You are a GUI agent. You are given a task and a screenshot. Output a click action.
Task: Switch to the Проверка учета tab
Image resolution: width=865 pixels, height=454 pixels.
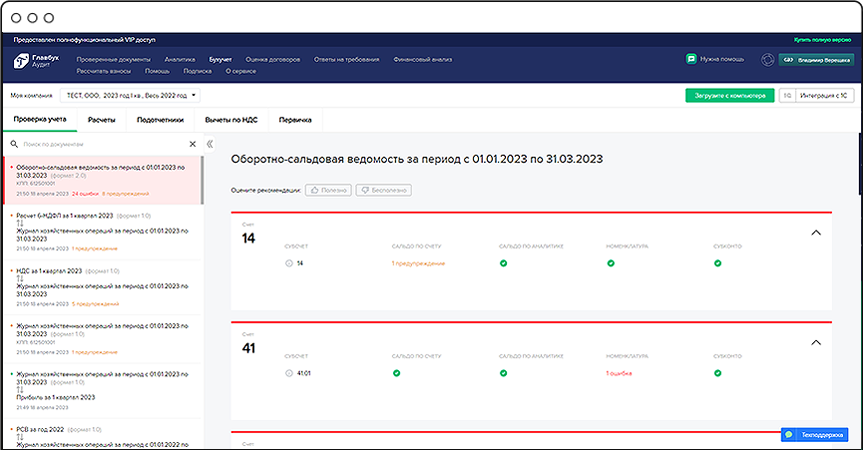pyautogui.click(x=40, y=119)
